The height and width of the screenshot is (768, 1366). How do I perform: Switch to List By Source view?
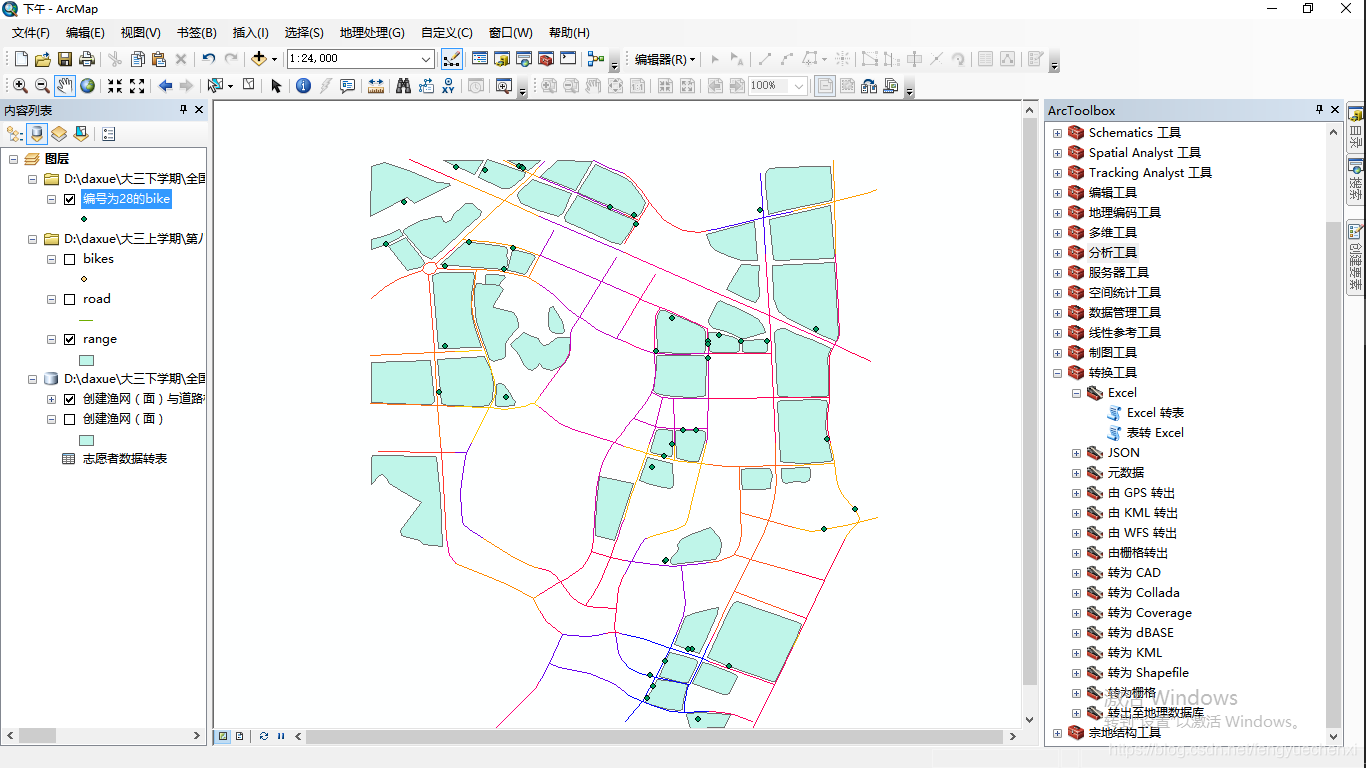[x=37, y=133]
